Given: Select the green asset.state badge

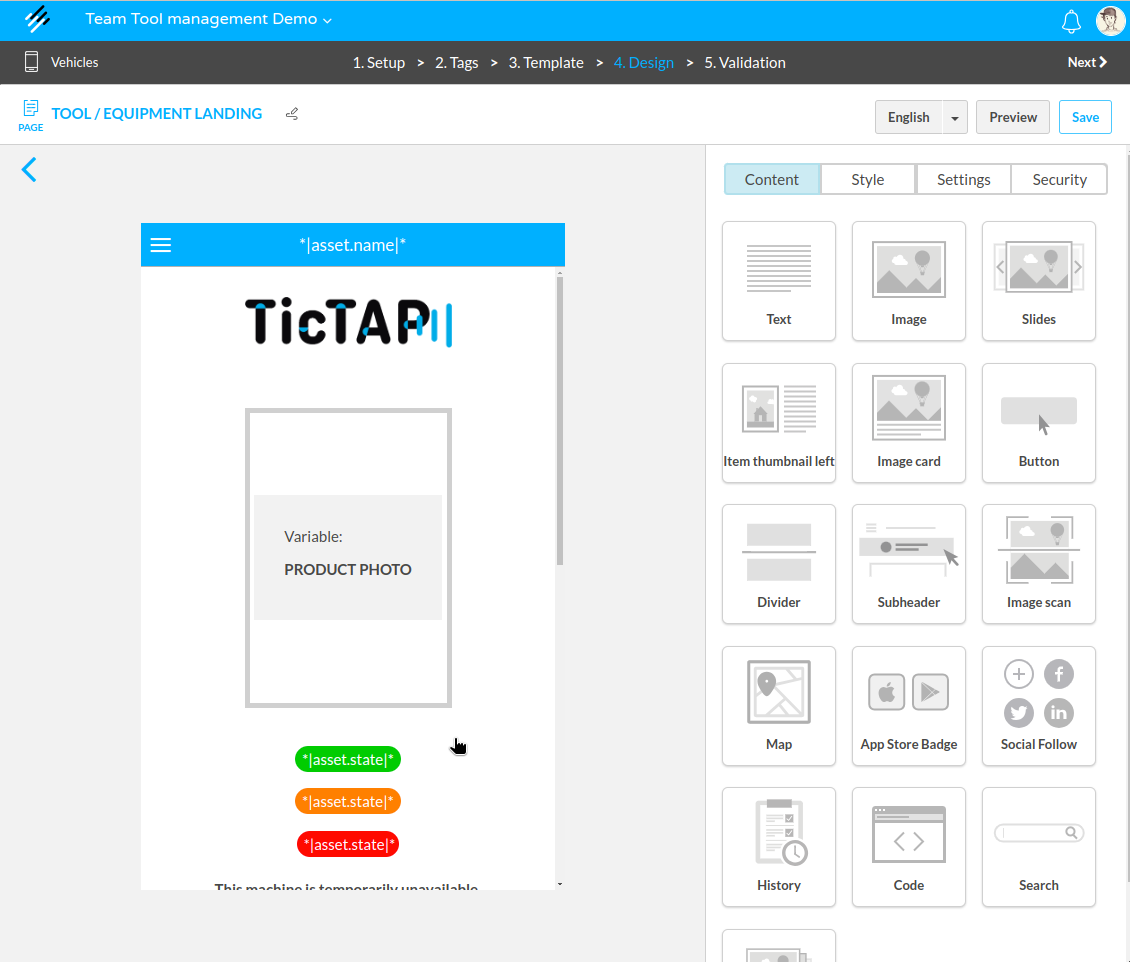Looking at the screenshot, I should pyautogui.click(x=347, y=760).
